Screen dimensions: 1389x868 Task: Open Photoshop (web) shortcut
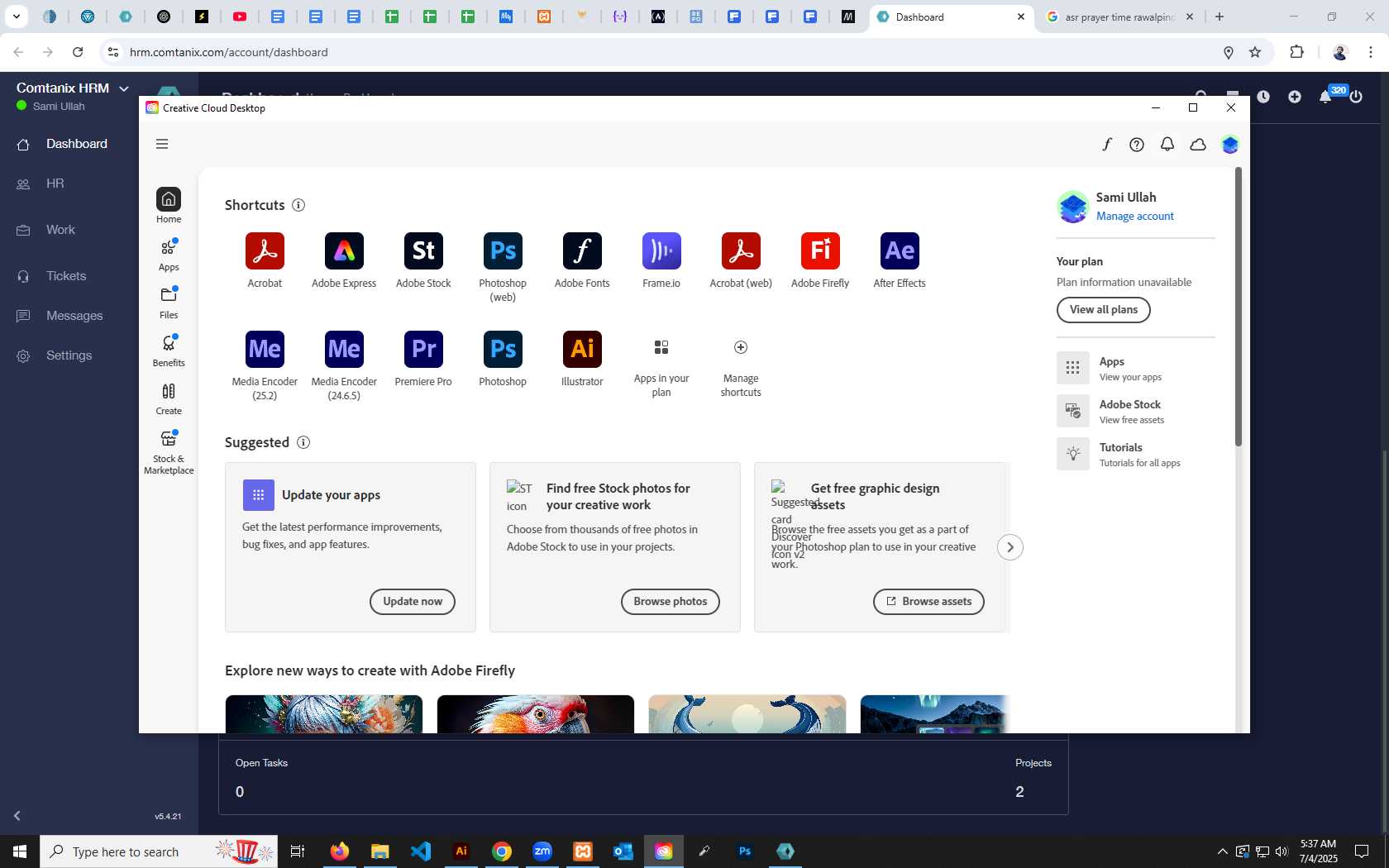point(503,267)
